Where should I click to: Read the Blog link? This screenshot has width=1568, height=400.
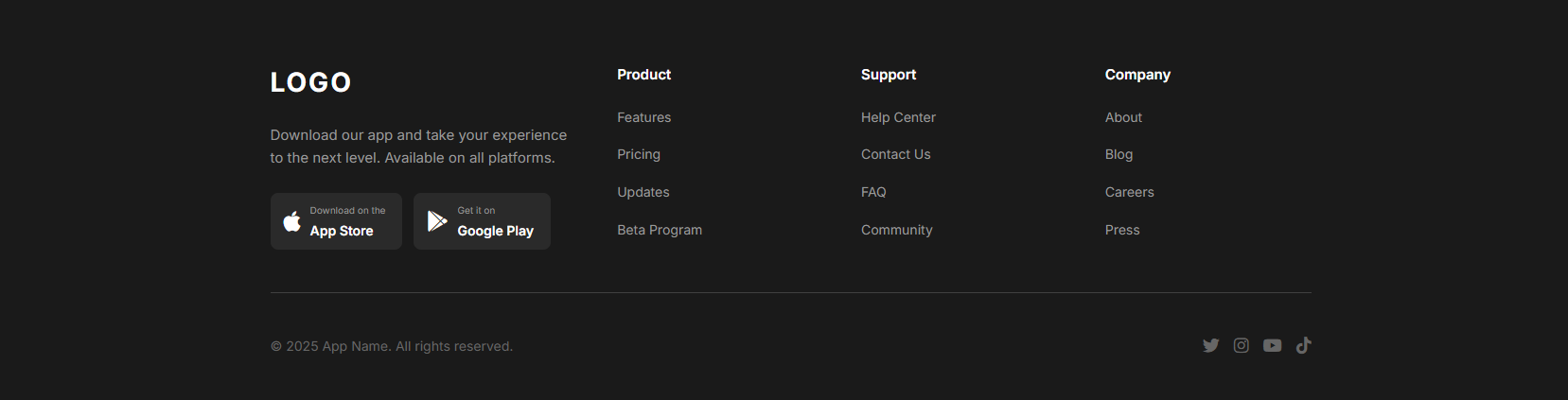point(1119,154)
